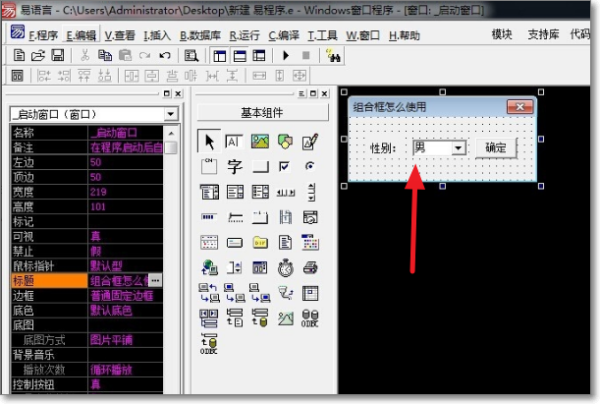The height and width of the screenshot is (404, 600).
Task: Click the binoculars search icon
Action: 334,56
